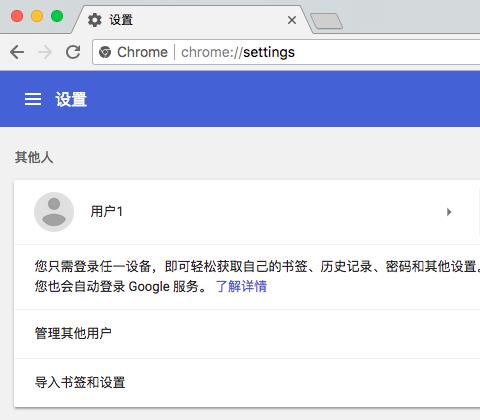Reload the chrome://settings page
This screenshot has height=420, width=480.
(x=73, y=52)
